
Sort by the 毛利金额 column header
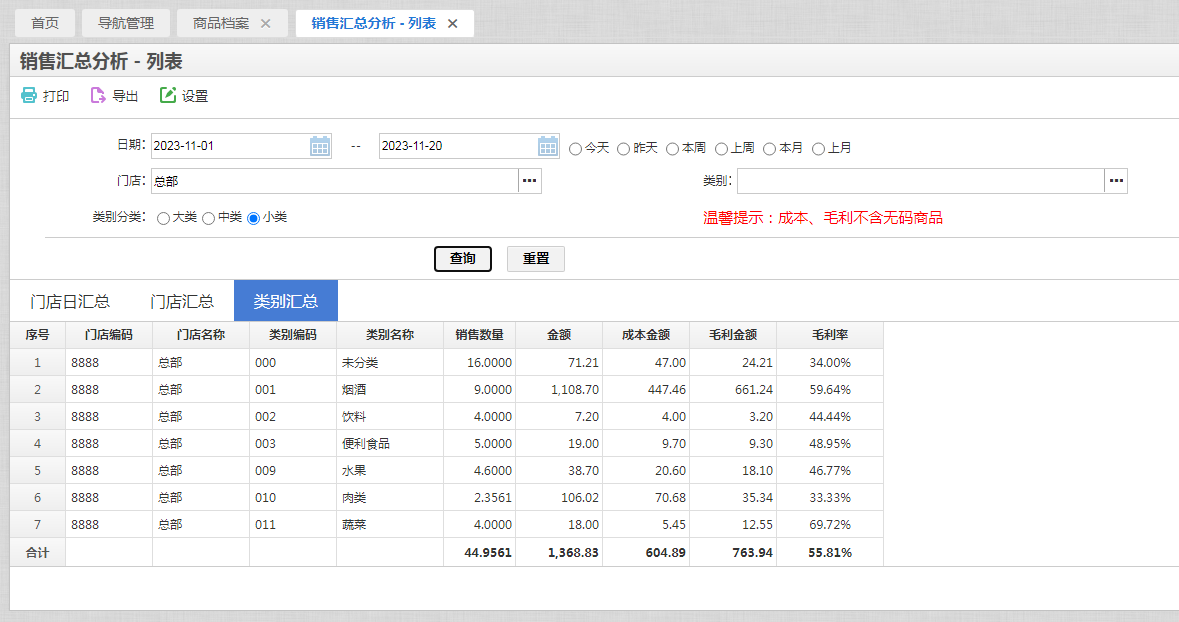click(x=733, y=335)
